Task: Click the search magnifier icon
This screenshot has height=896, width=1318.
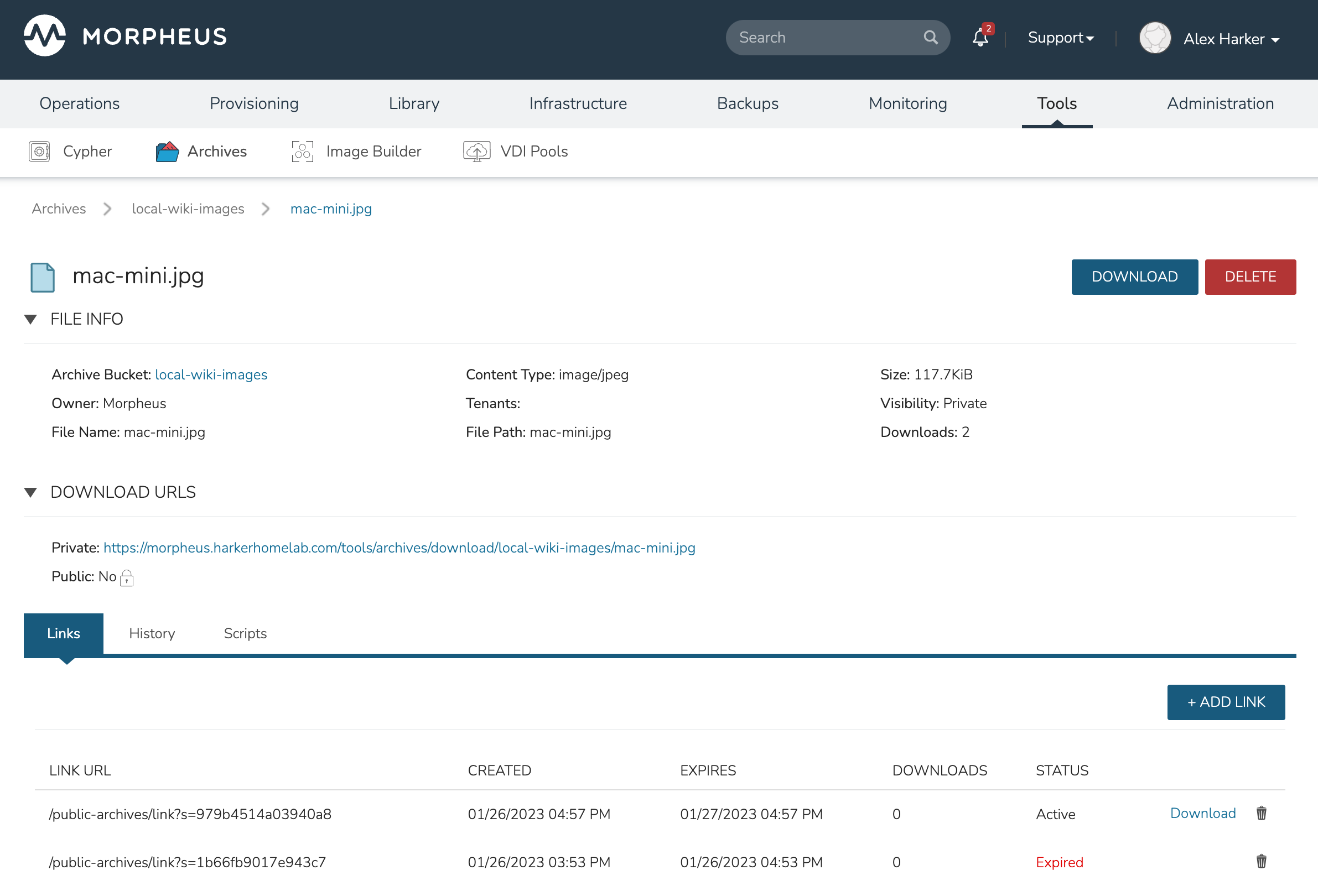Action: click(x=931, y=38)
